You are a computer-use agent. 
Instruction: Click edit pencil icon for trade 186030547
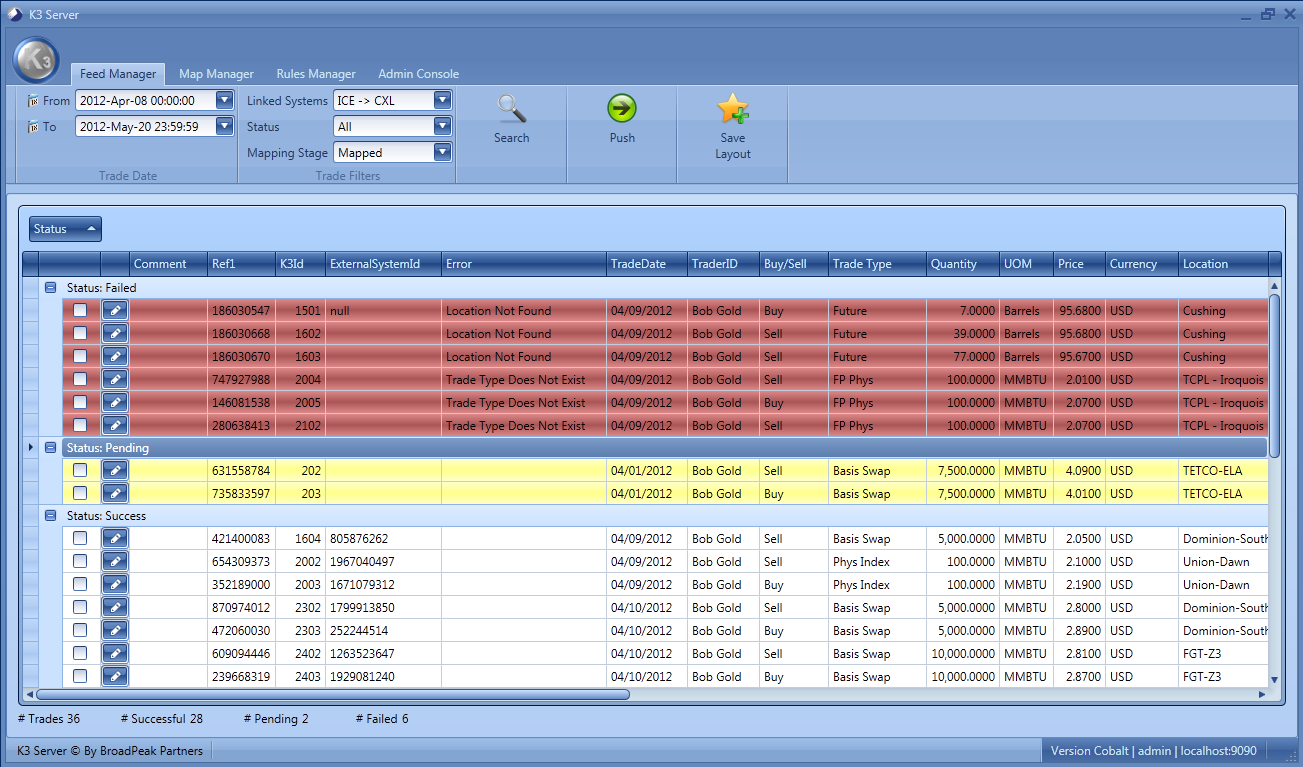click(x=115, y=311)
